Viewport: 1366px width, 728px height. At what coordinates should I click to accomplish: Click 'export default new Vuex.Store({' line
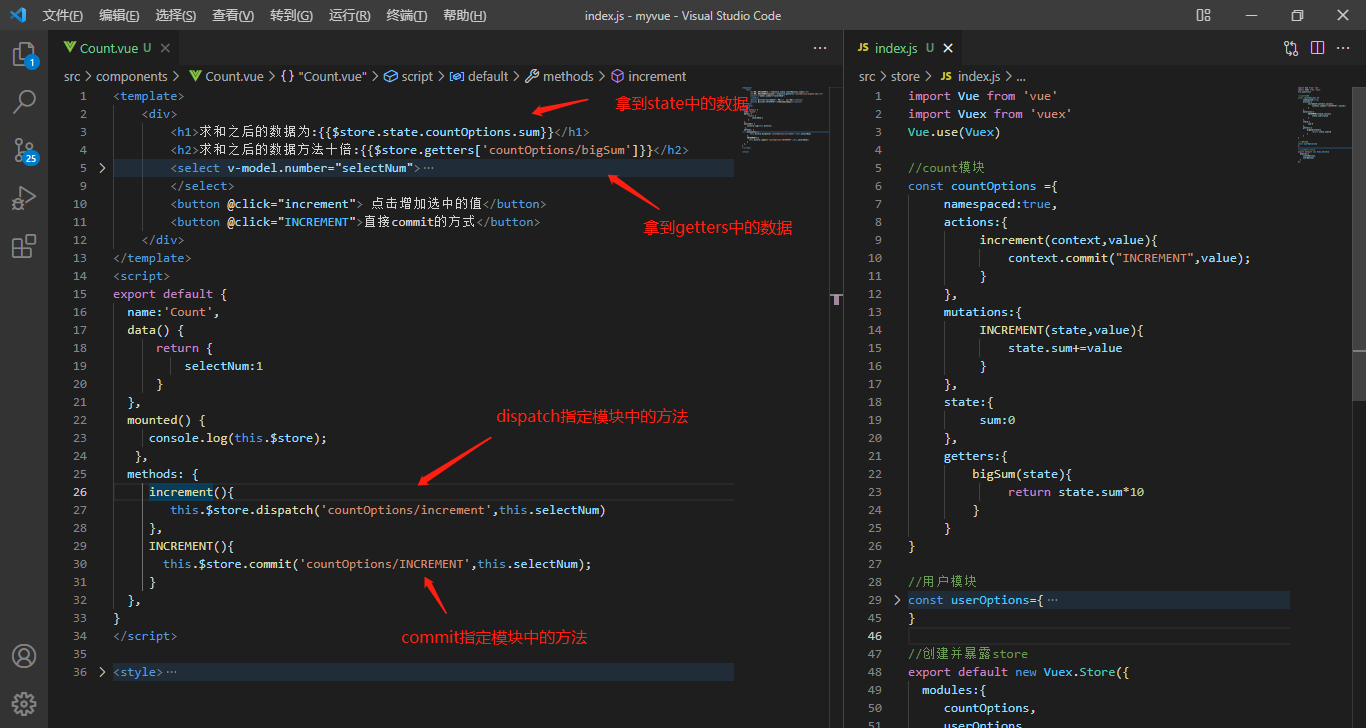point(1018,672)
